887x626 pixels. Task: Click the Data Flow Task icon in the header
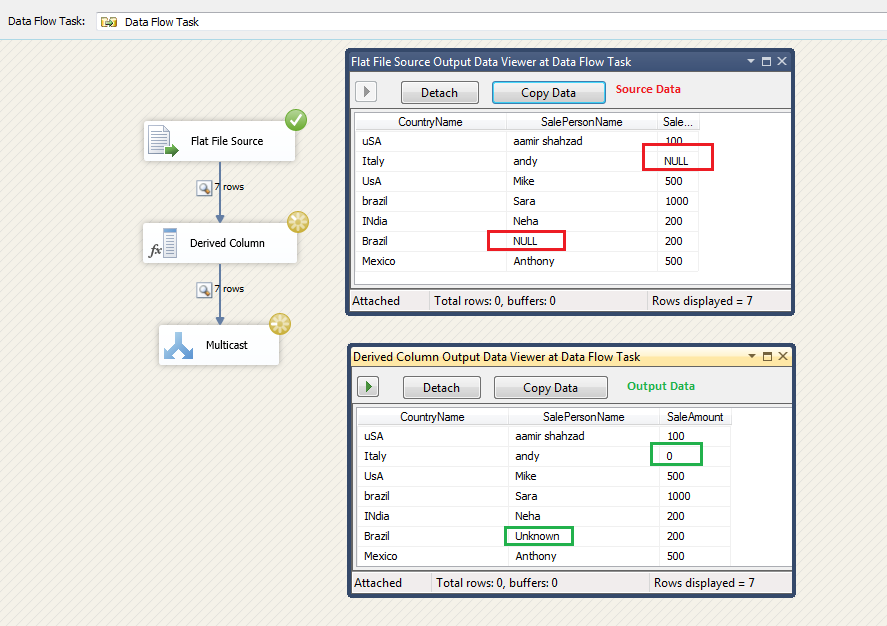(108, 20)
